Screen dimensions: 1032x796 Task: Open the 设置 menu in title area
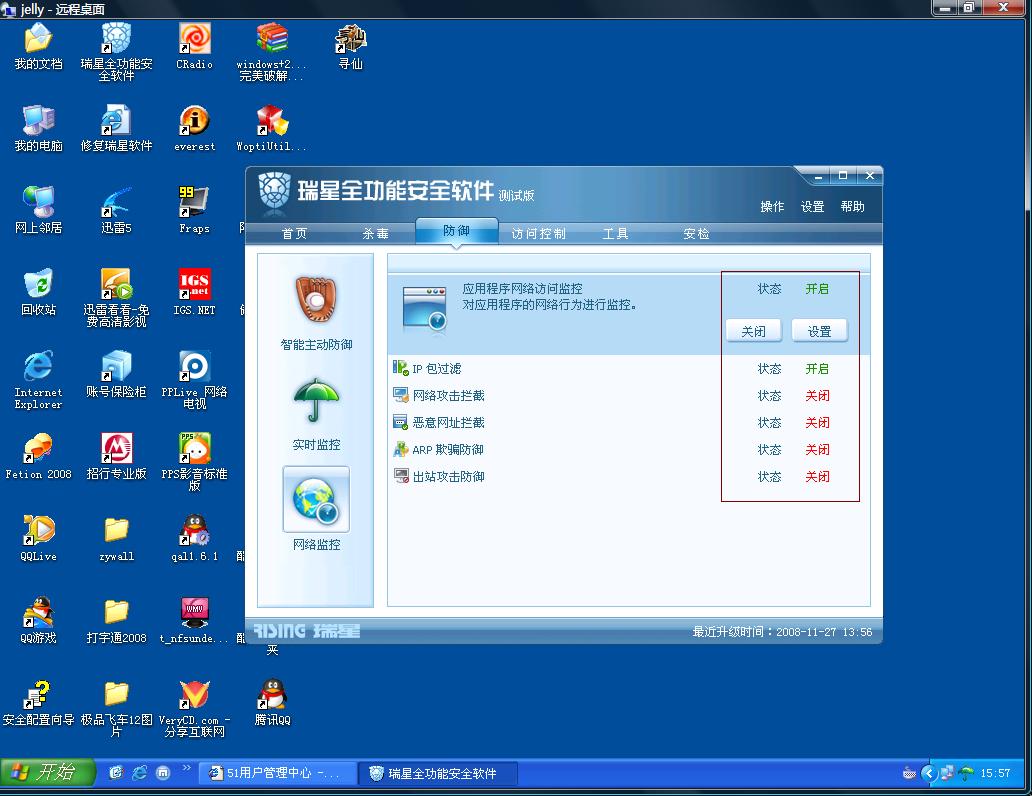(812, 206)
